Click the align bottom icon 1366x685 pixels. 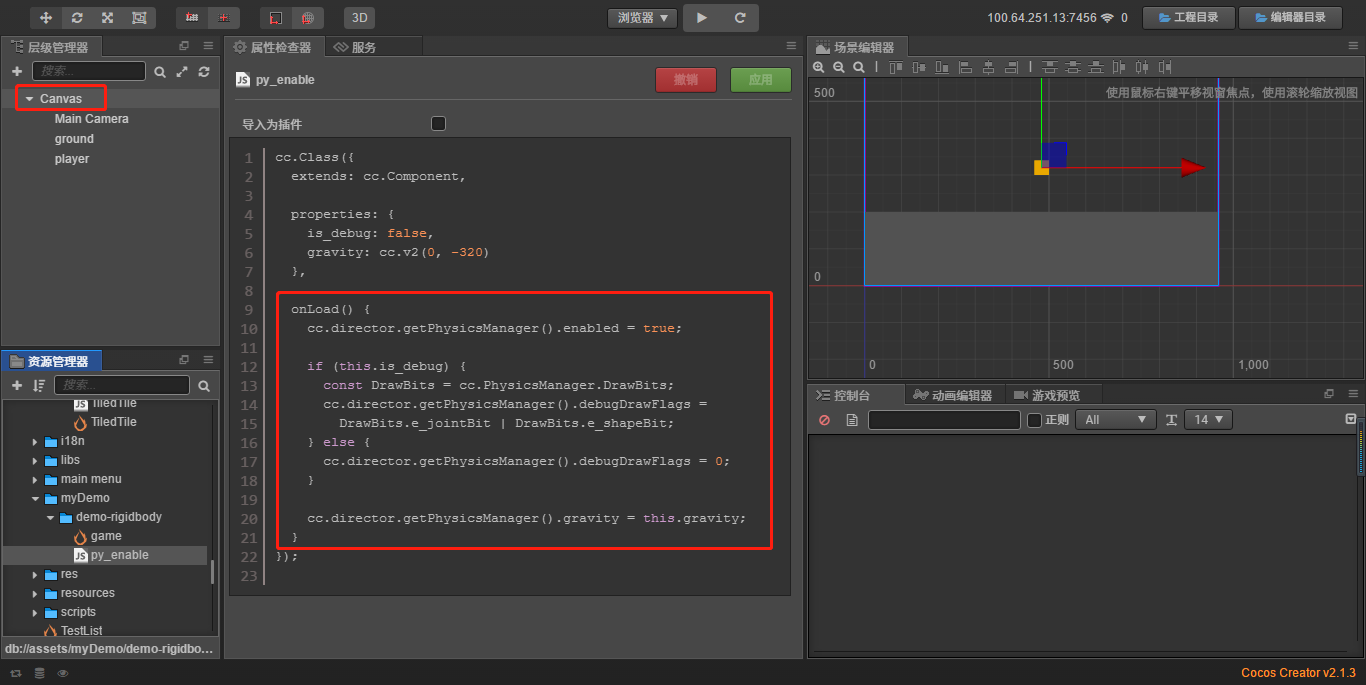[x=942, y=67]
